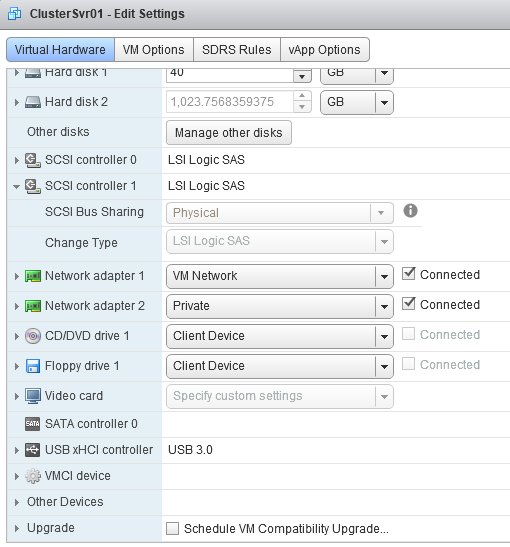Image resolution: width=510 pixels, height=547 pixels.
Task: Expand the Other Devices section
Action: tap(16, 502)
